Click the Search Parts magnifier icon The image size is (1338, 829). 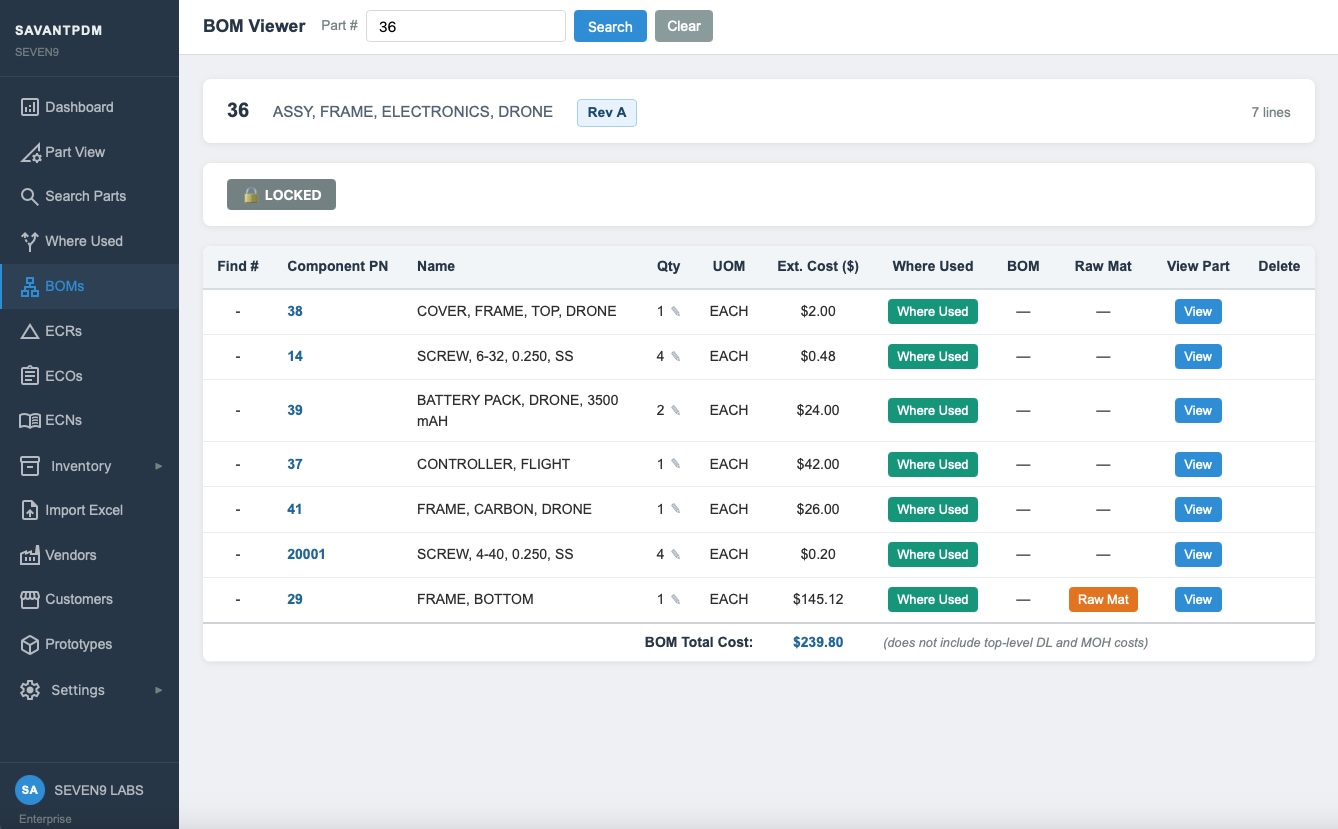[x=30, y=197]
